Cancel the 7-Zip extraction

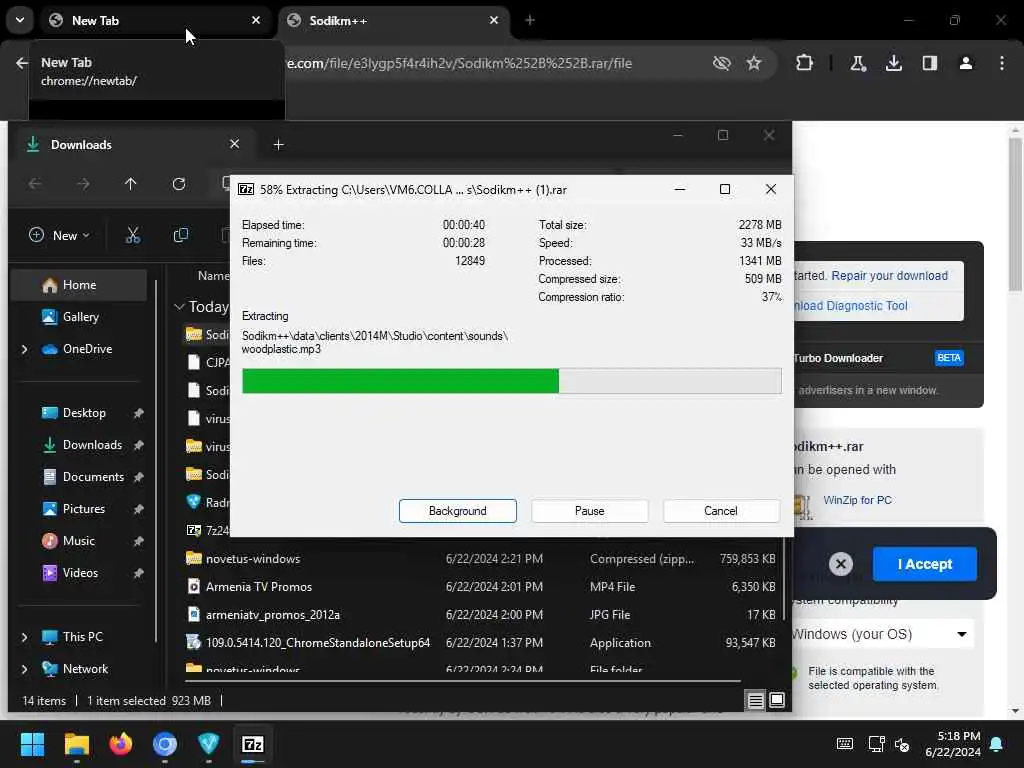pos(720,511)
